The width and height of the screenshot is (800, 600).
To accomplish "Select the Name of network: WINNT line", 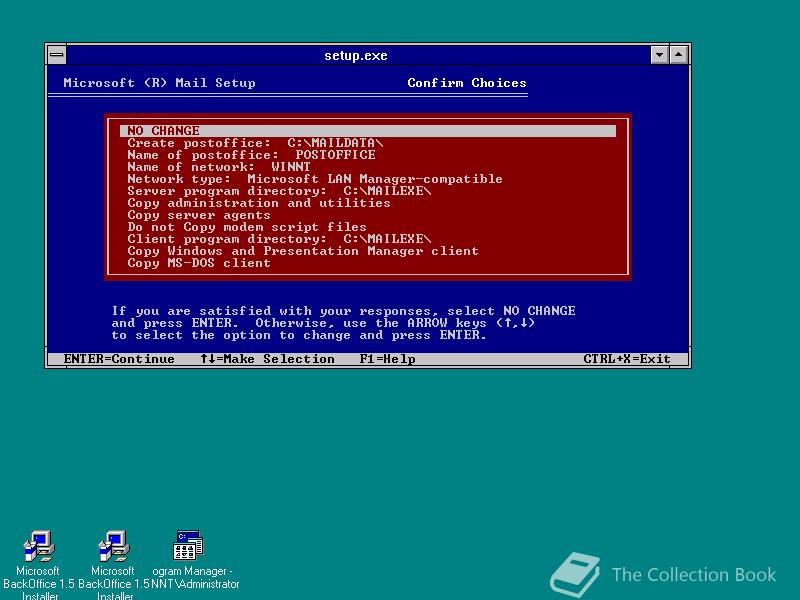I will click(x=218, y=167).
